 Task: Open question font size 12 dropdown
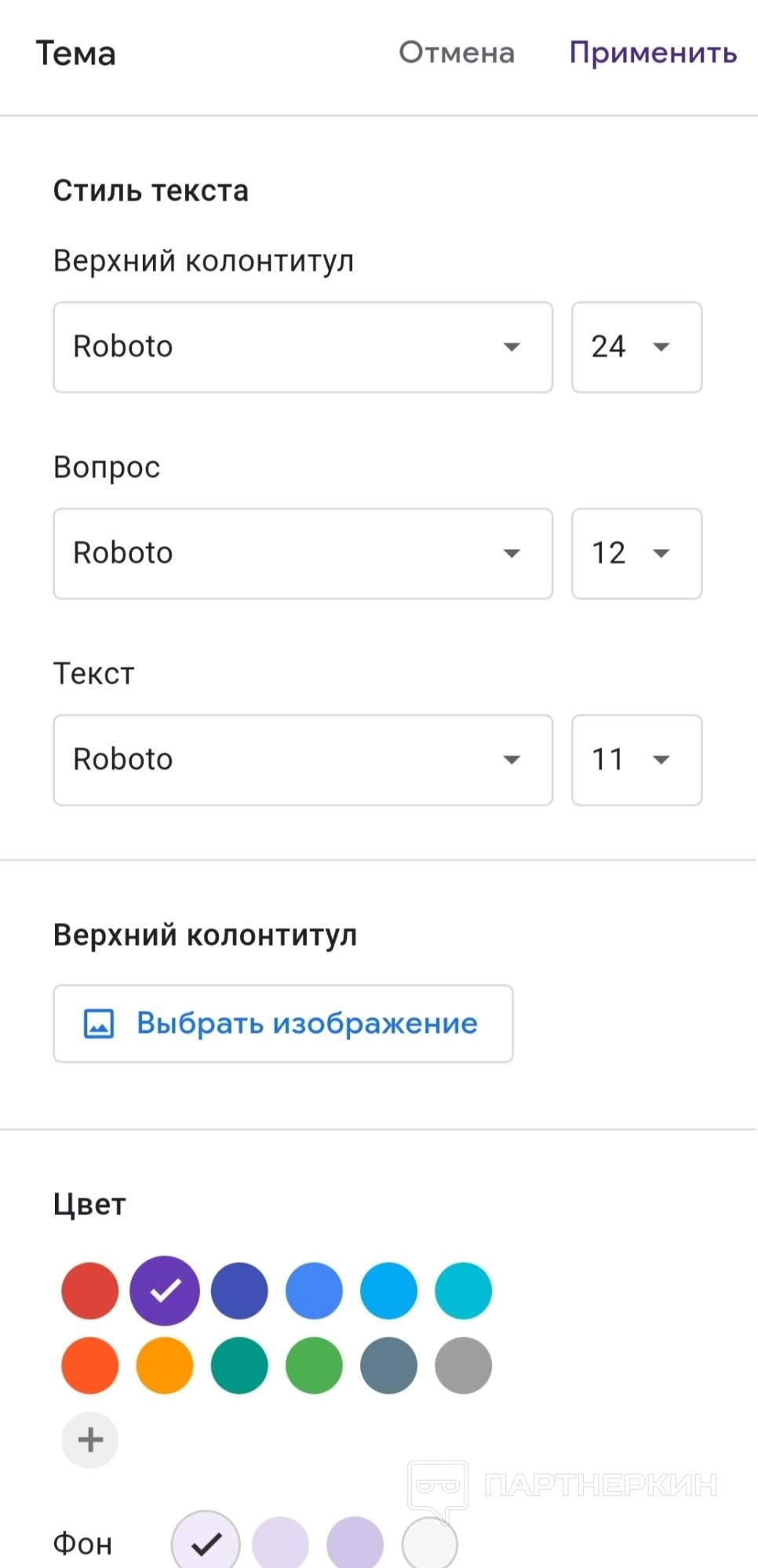636,553
